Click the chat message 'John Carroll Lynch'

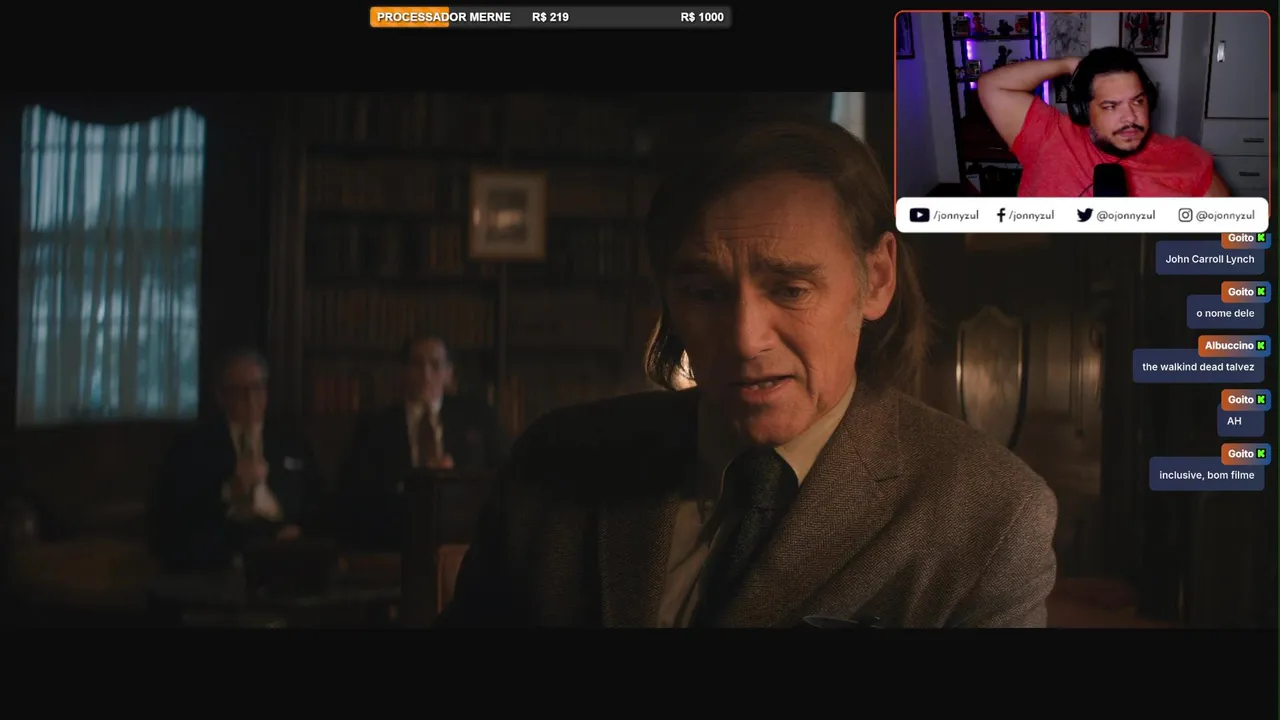(1210, 259)
